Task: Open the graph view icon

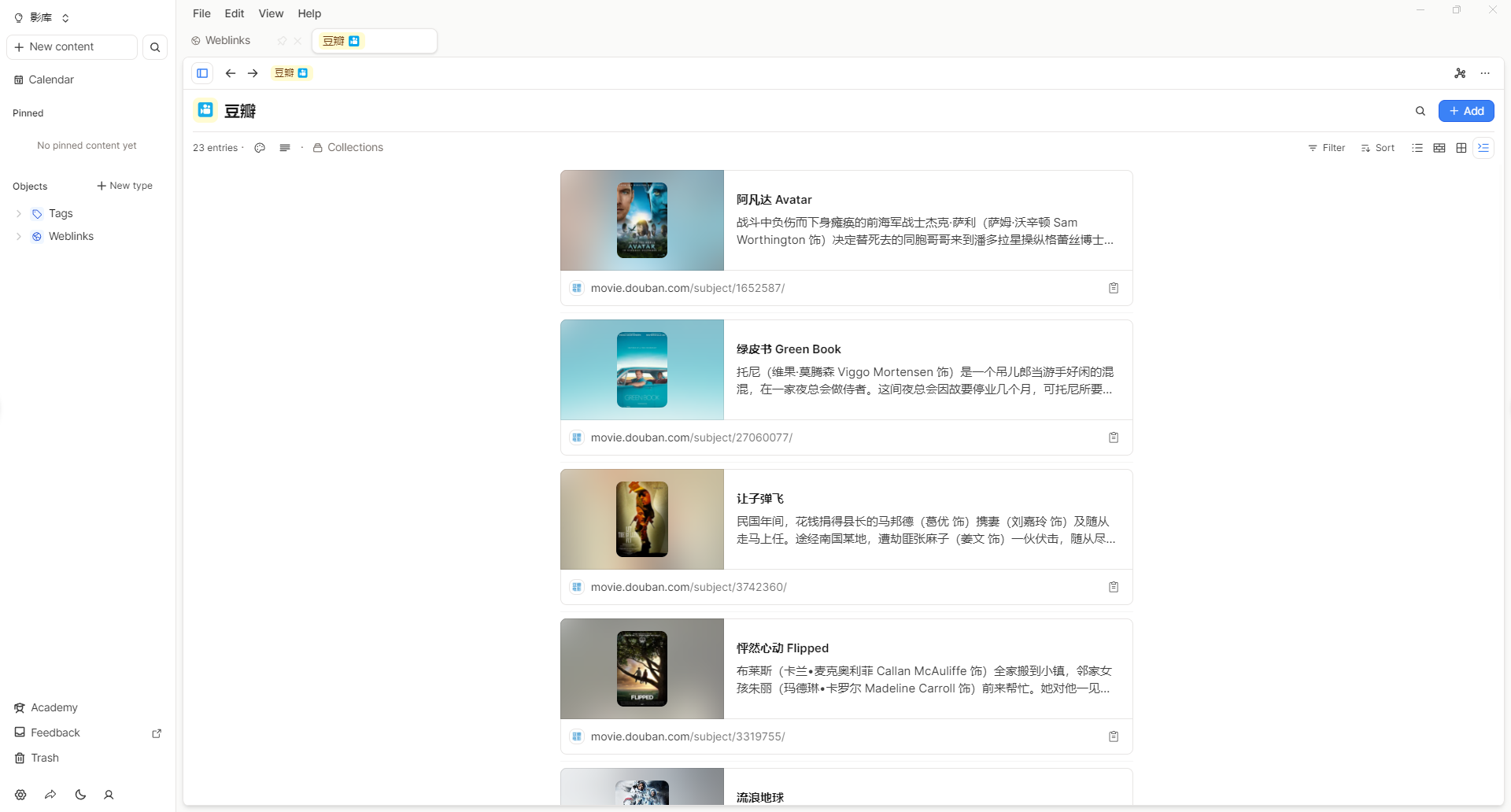Action: (x=1460, y=73)
